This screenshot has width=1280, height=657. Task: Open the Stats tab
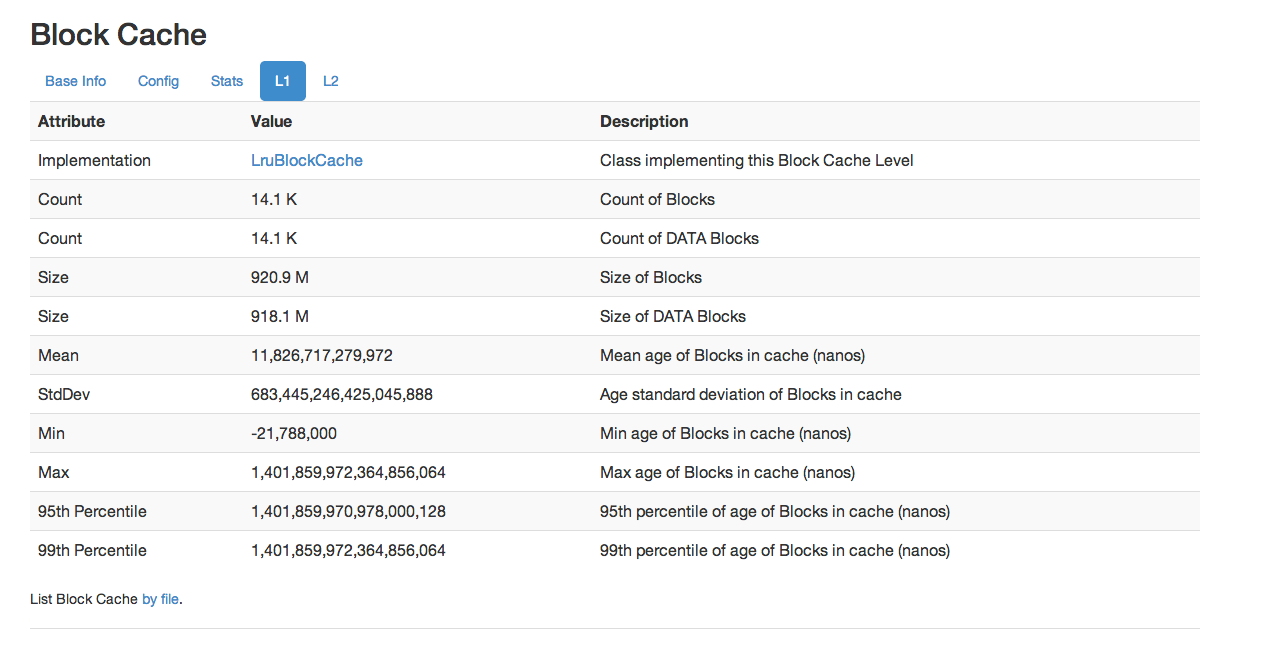pos(227,81)
